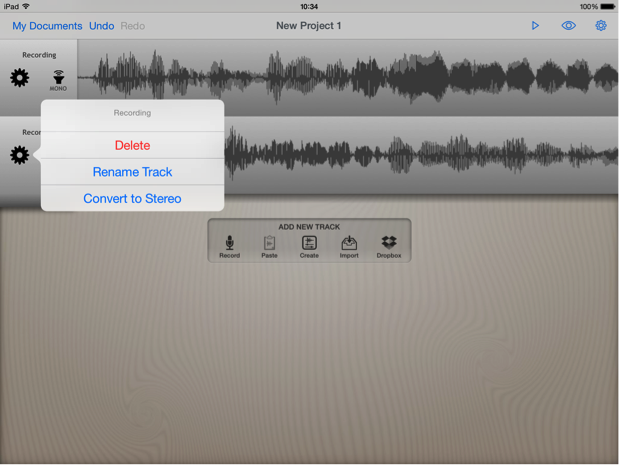Open Dropbox import icon
Screen dimensions: 619x465
click(x=389, y=245)
